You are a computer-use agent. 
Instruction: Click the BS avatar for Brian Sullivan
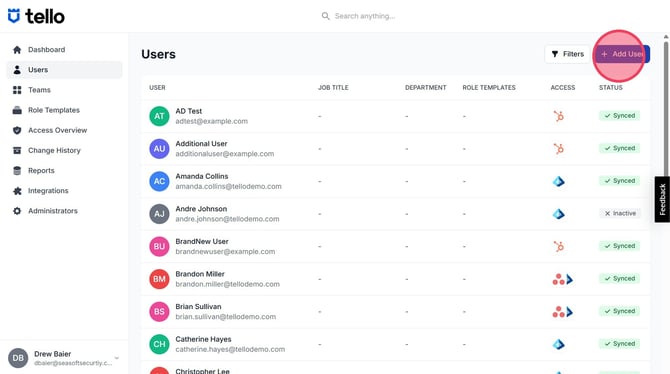(159, 312)
